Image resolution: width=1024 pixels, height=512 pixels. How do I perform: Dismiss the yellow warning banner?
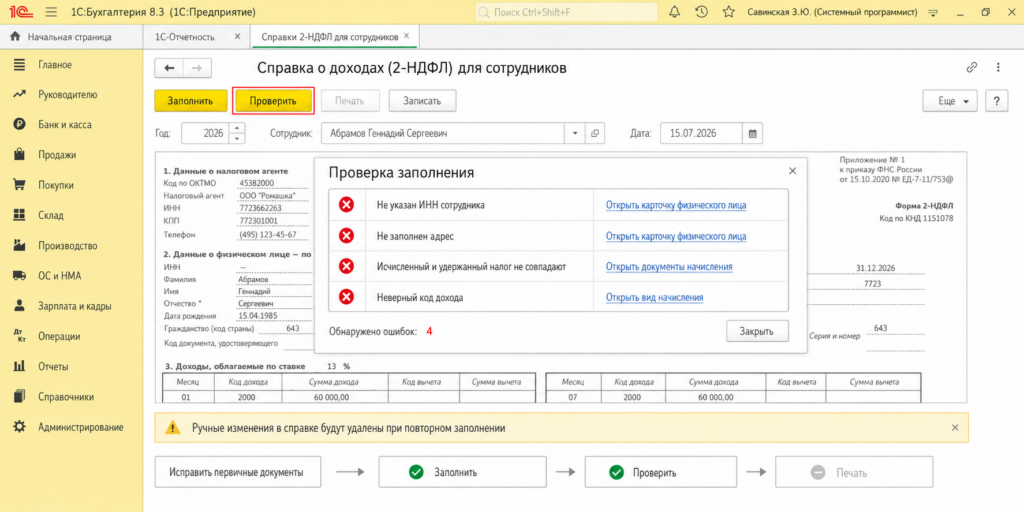[955, 428]
